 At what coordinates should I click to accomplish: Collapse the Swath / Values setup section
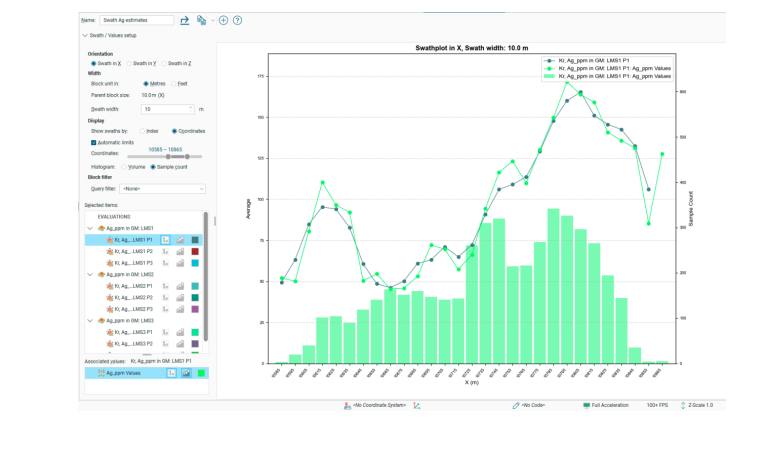85,35
